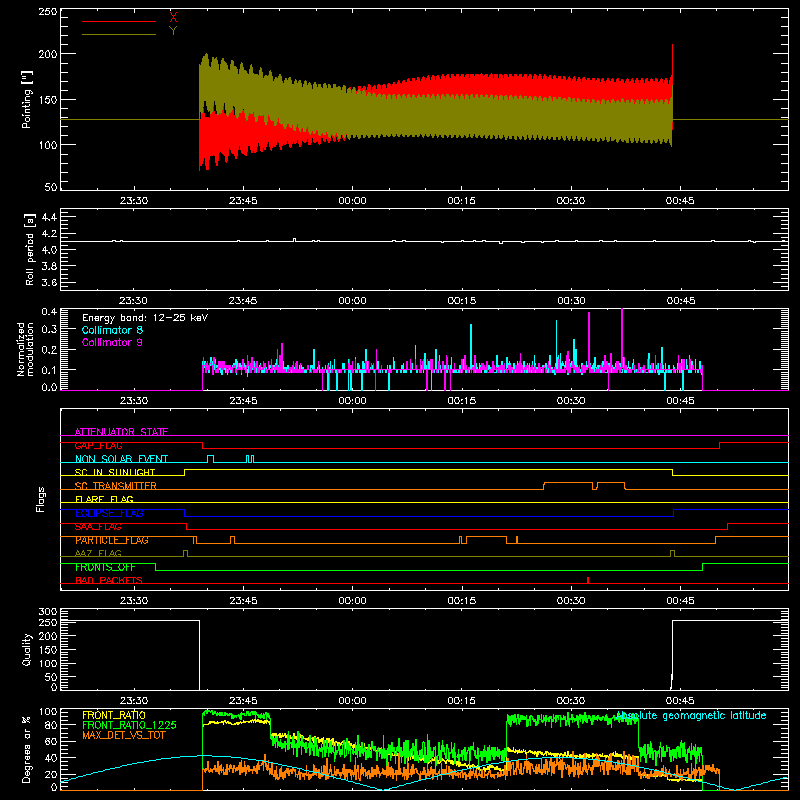Click the red X spike at Pointing plot end
Screen dimensions: 800x800
(x=672, y=61)
